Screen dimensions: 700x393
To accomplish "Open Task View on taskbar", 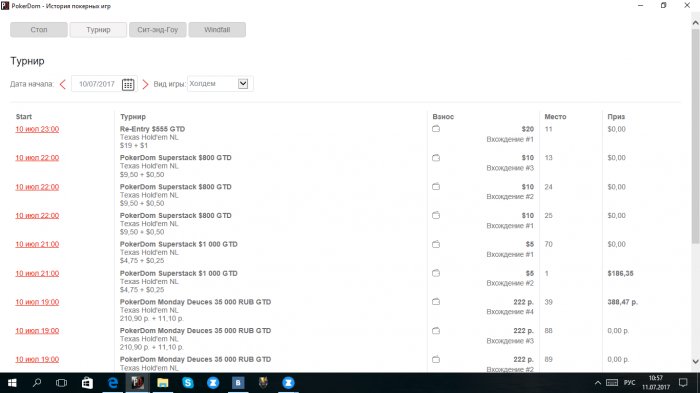I will click(x=62, y=383).
